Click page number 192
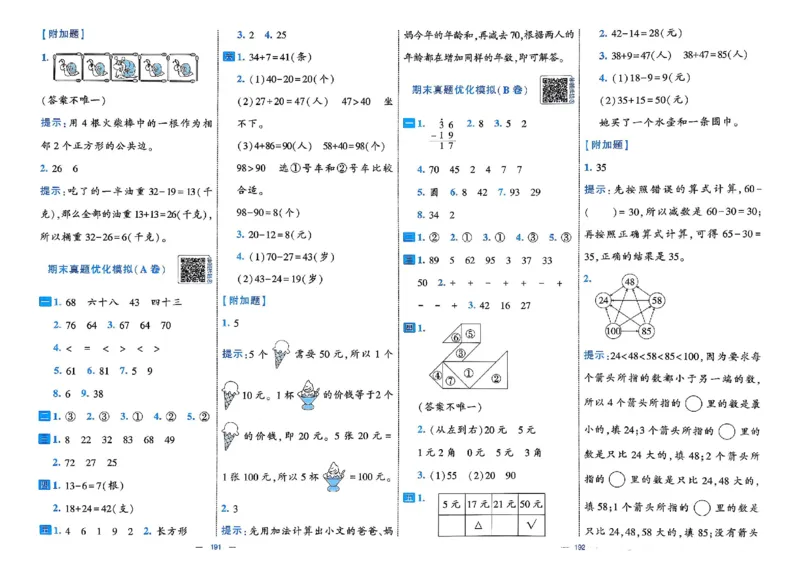Screen dimensions: 800x566 (x=580, y=547)
